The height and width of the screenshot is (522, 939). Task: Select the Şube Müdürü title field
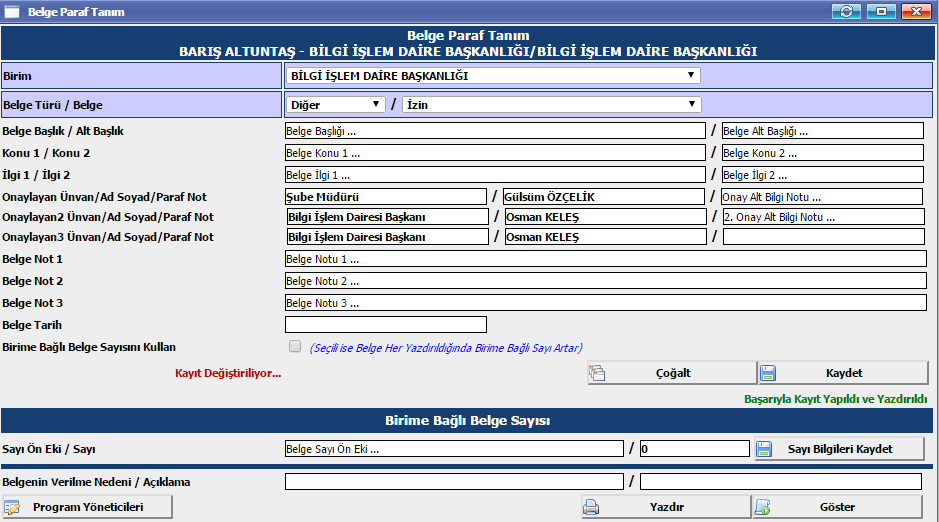coord(385,197)
